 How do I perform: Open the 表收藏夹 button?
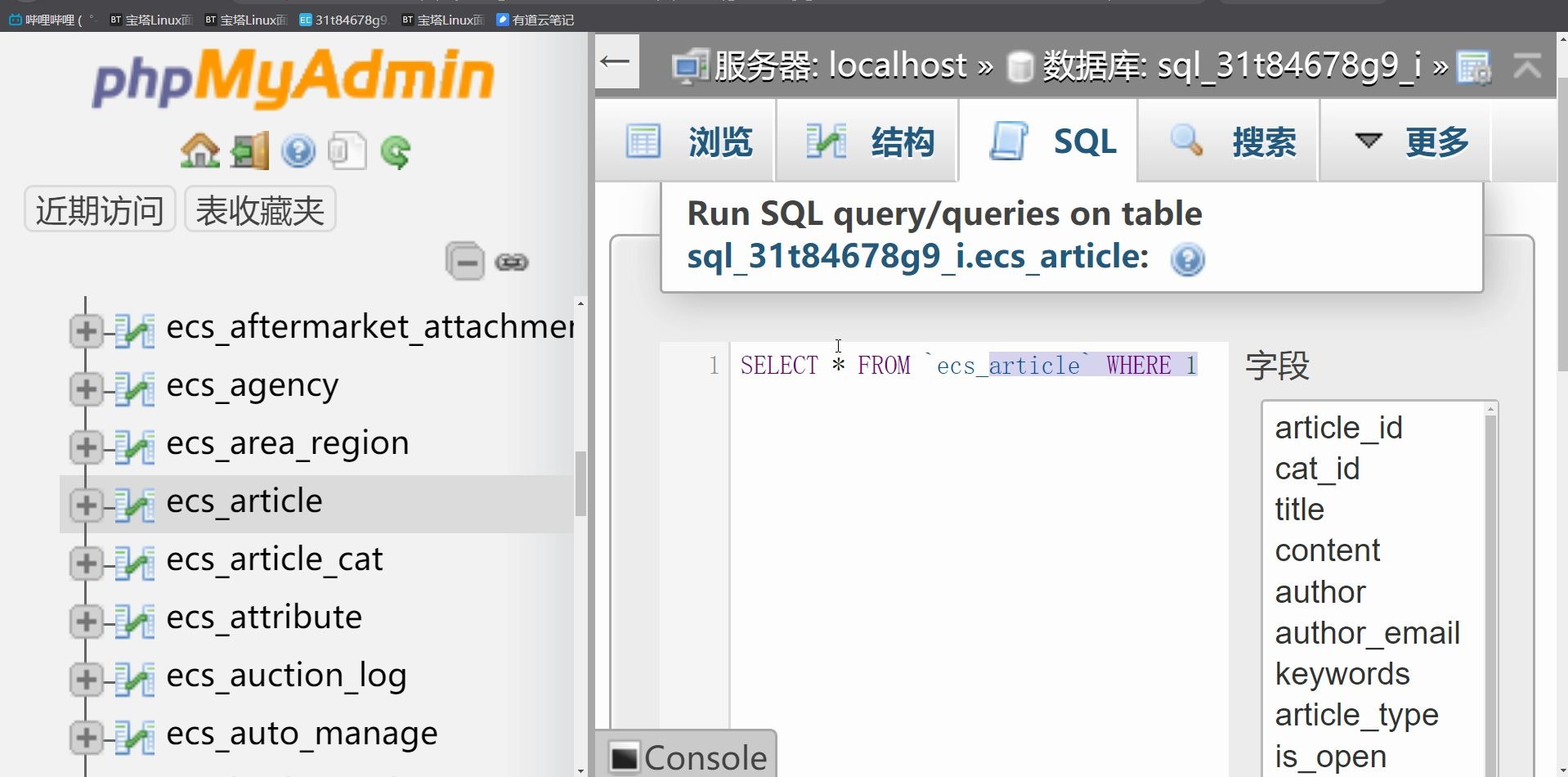click(x=259, y=209)
